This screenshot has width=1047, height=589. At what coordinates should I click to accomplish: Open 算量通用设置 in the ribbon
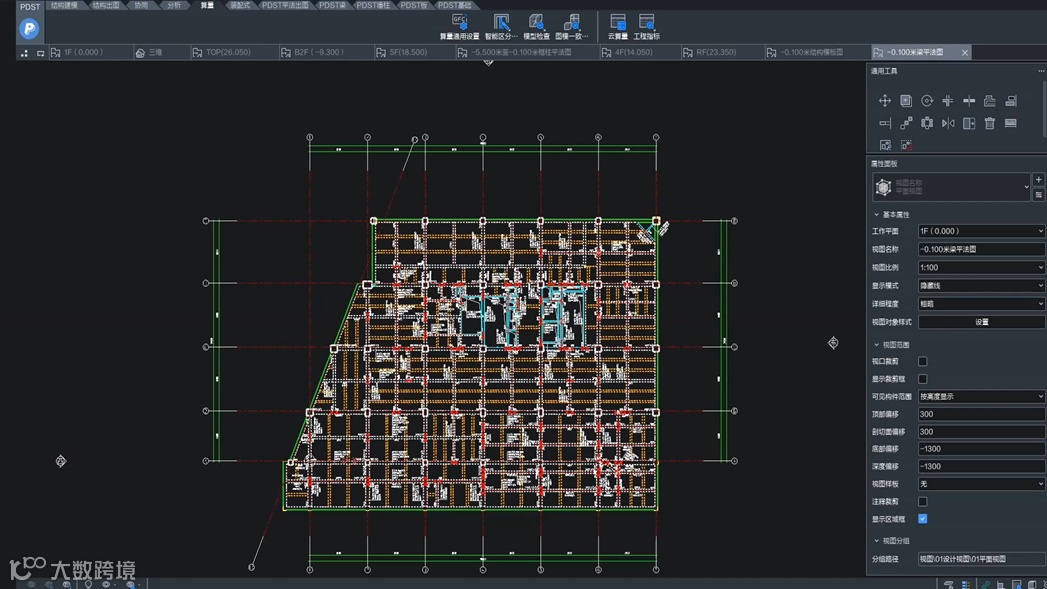pyautogui.click(x=459, y=26)
